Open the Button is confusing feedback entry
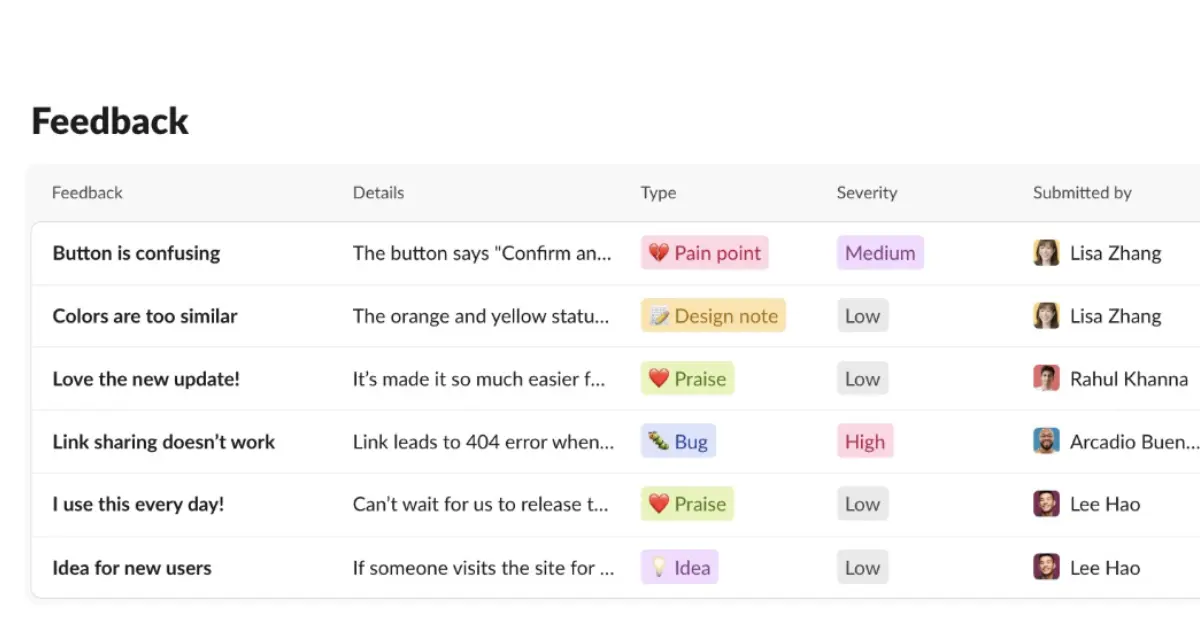The width and height of the screenshot is (1200, 628). pyautogui.click(x=135, y=253)
